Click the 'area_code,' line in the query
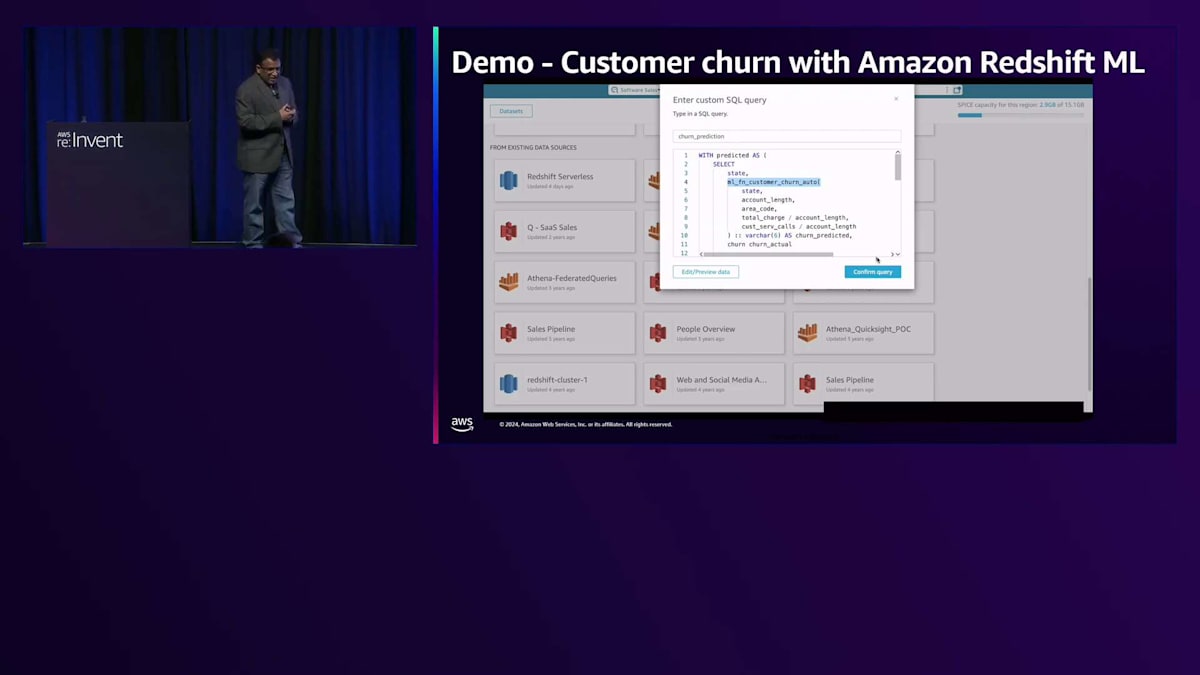 (759, 209)
